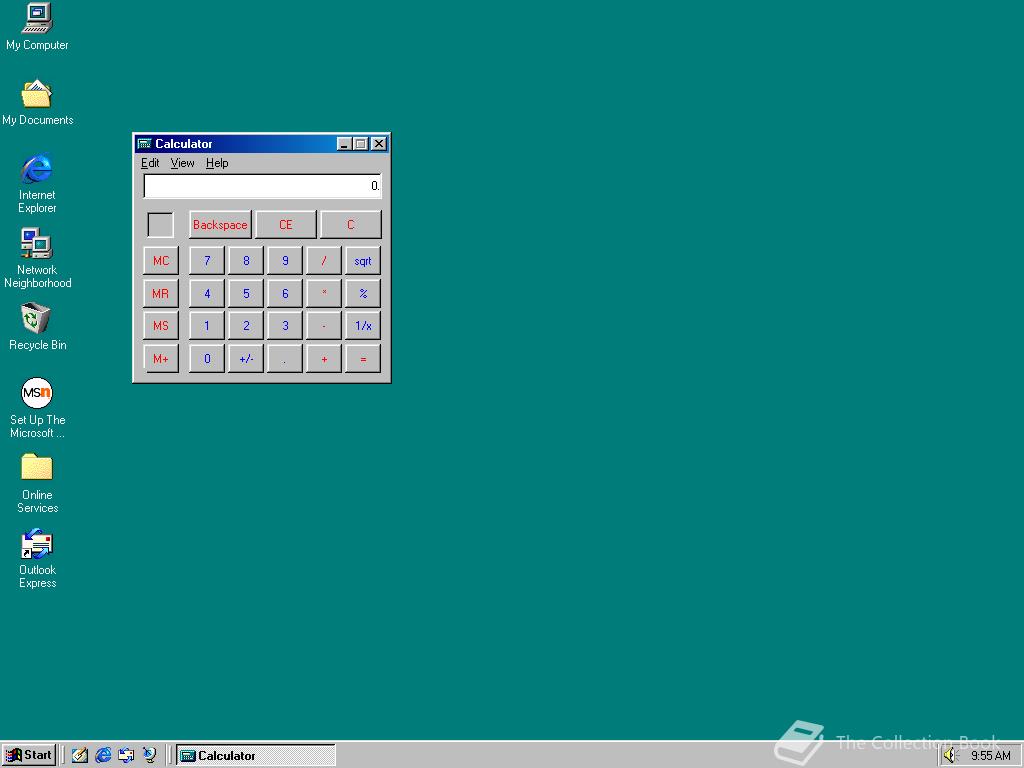
Task: Click the empty memory indicator box
Action: click(x=161, y=225)
